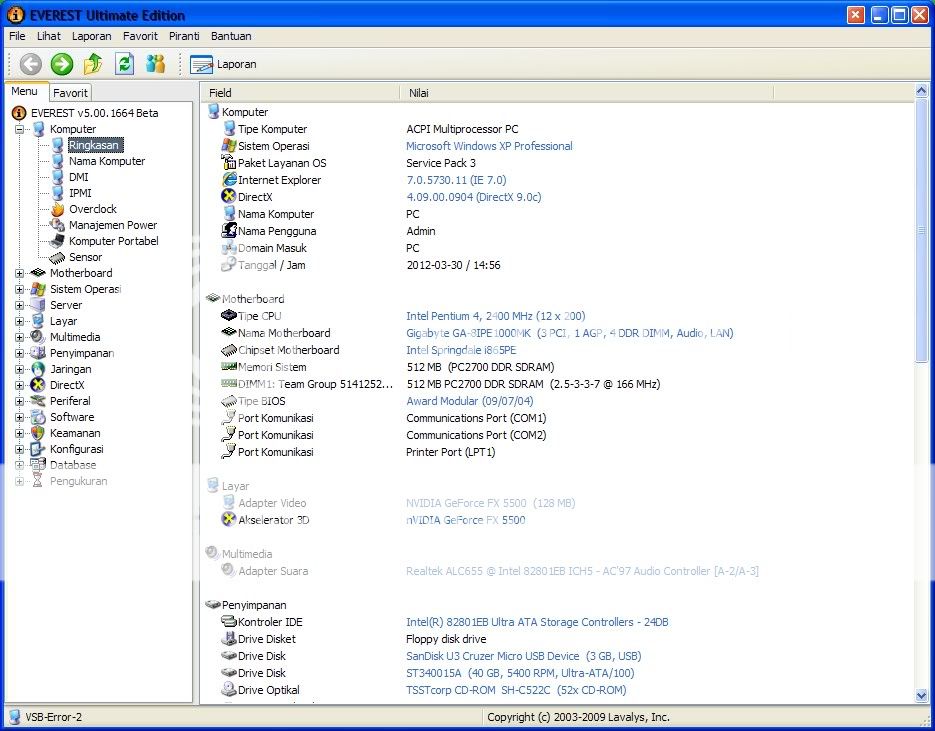This screenshot has height=731, width=935.
Task: Select IPMI in the tree
Action: tap(80, 193)
